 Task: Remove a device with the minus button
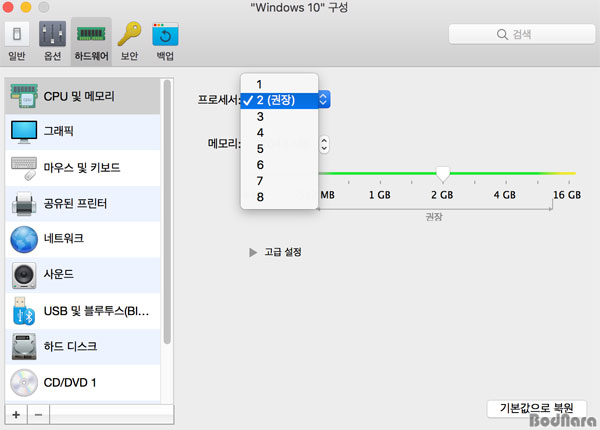pyautogui.click(x=38, y=414)
